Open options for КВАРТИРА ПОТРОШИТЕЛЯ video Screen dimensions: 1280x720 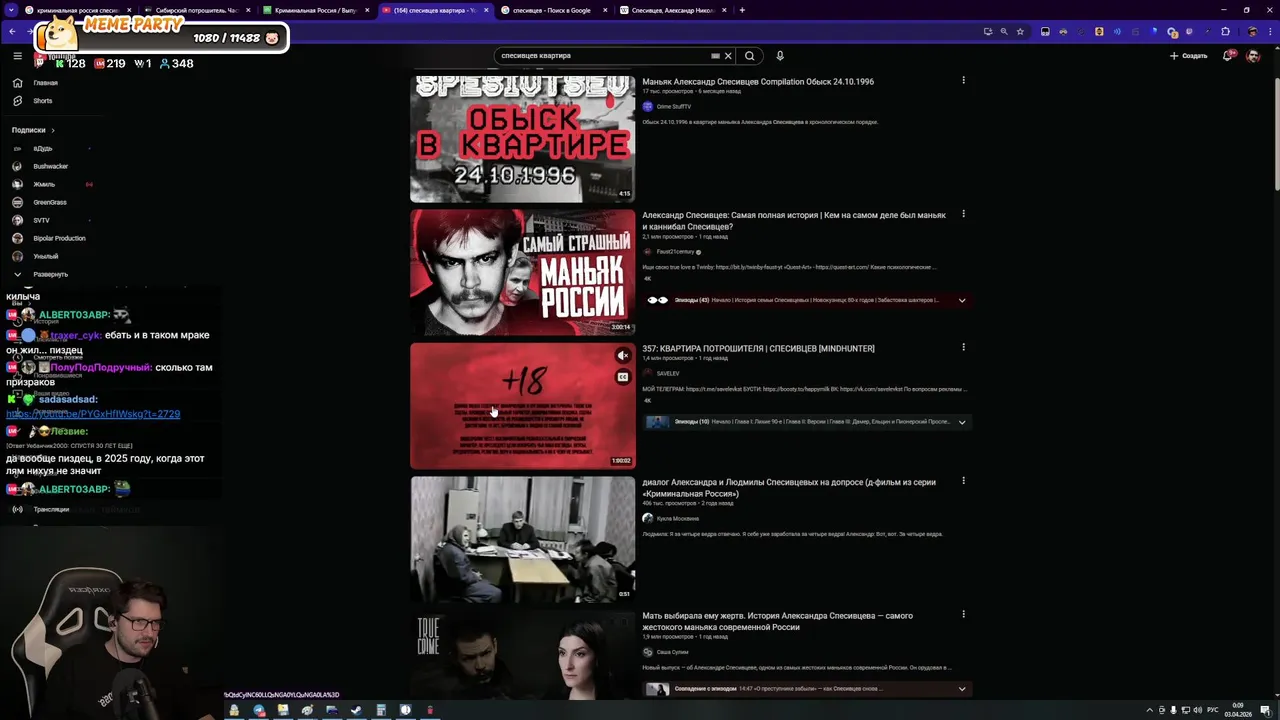point(963,347)
